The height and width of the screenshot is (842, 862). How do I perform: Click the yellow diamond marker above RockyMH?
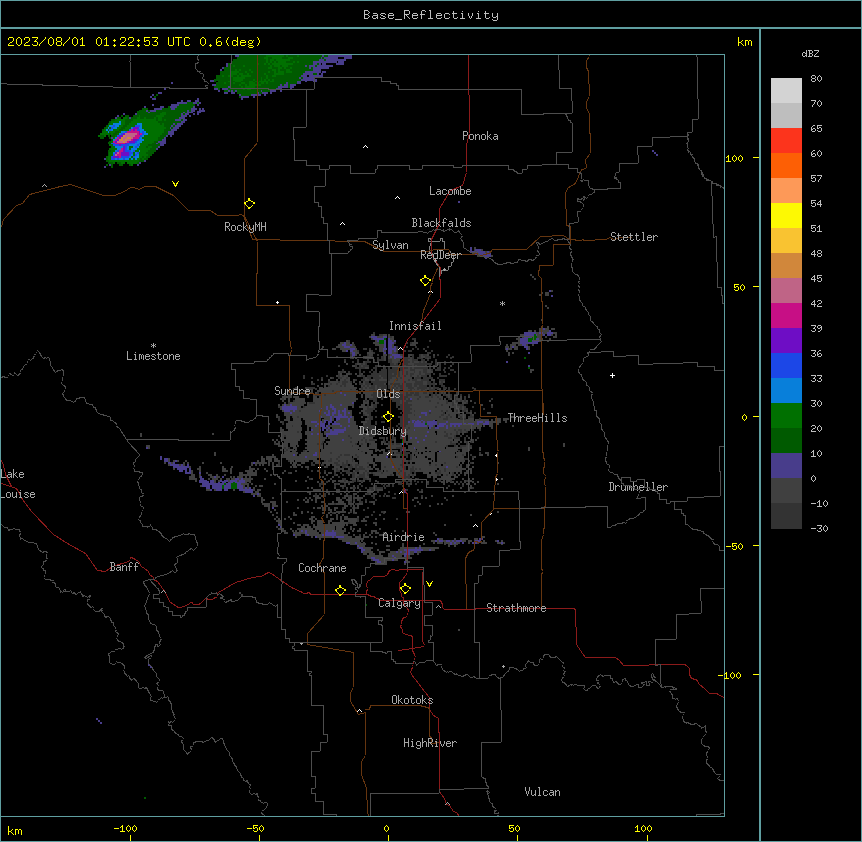(x=250, y=204)
